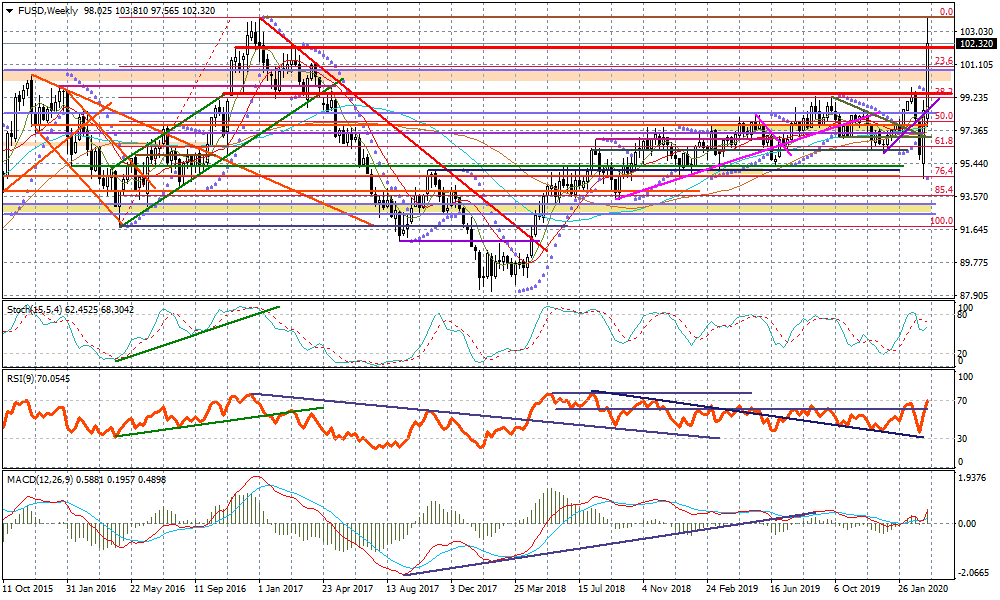
Task: Click the 101.105 price axis label
Action: [x=976, y=64]
